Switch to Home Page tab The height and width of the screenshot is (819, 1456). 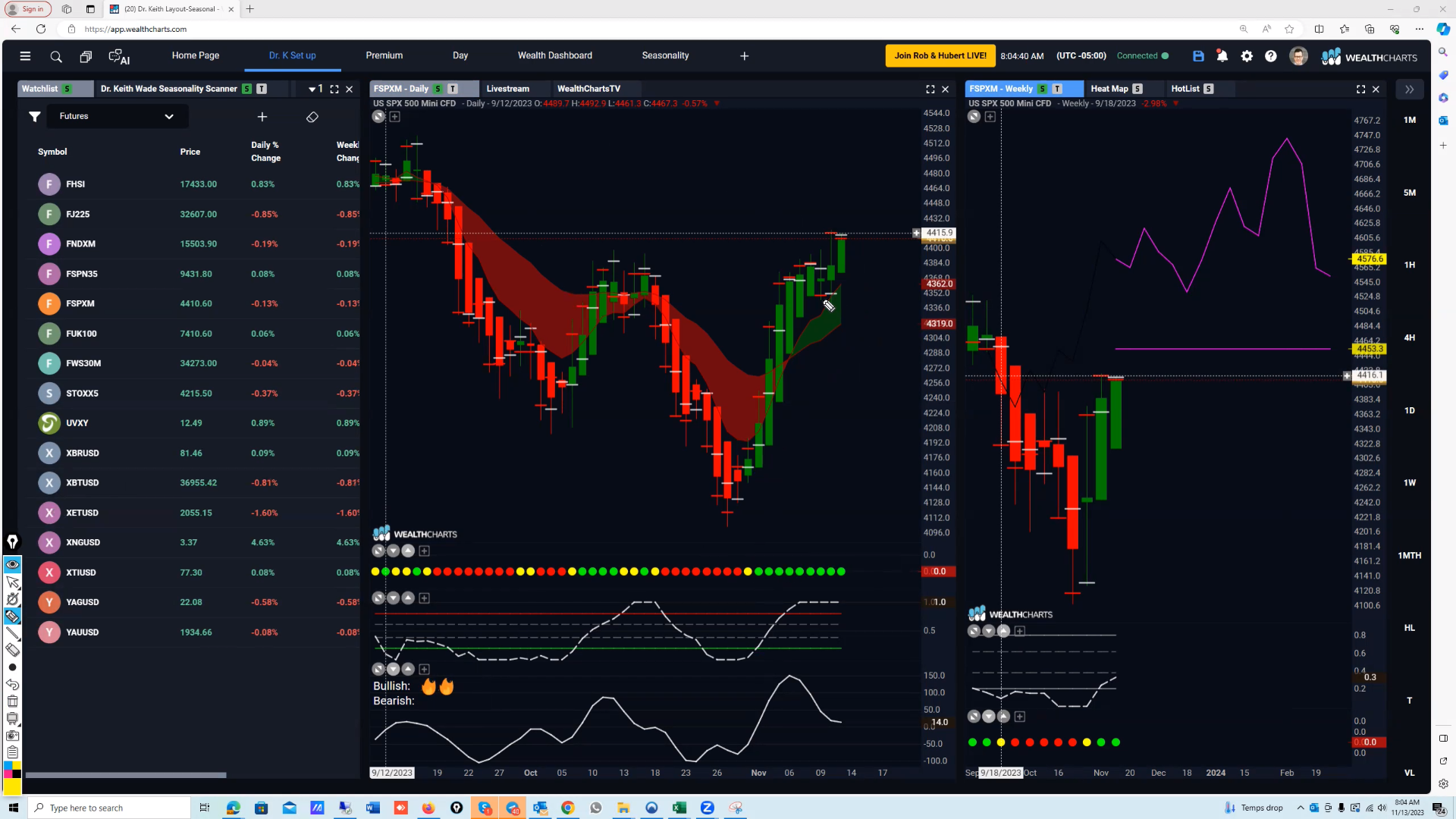coord(196,55)
